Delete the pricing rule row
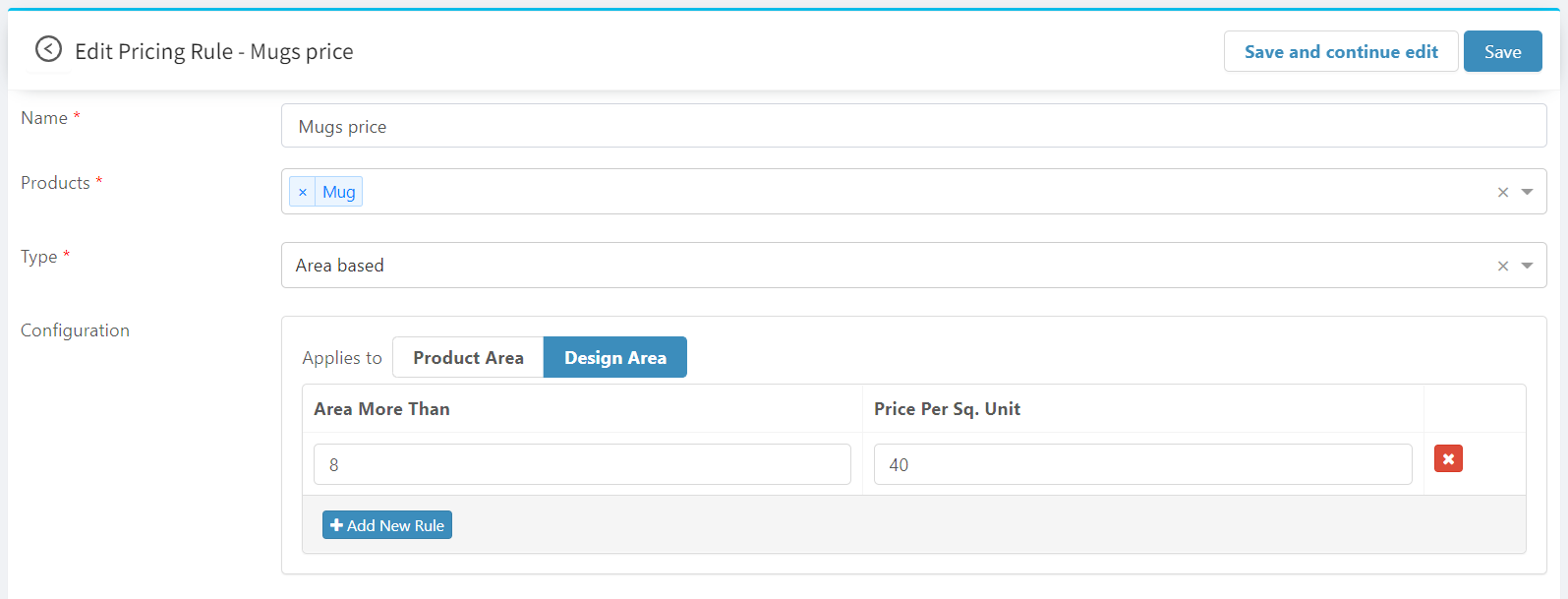 click(x=1448, y=459)
